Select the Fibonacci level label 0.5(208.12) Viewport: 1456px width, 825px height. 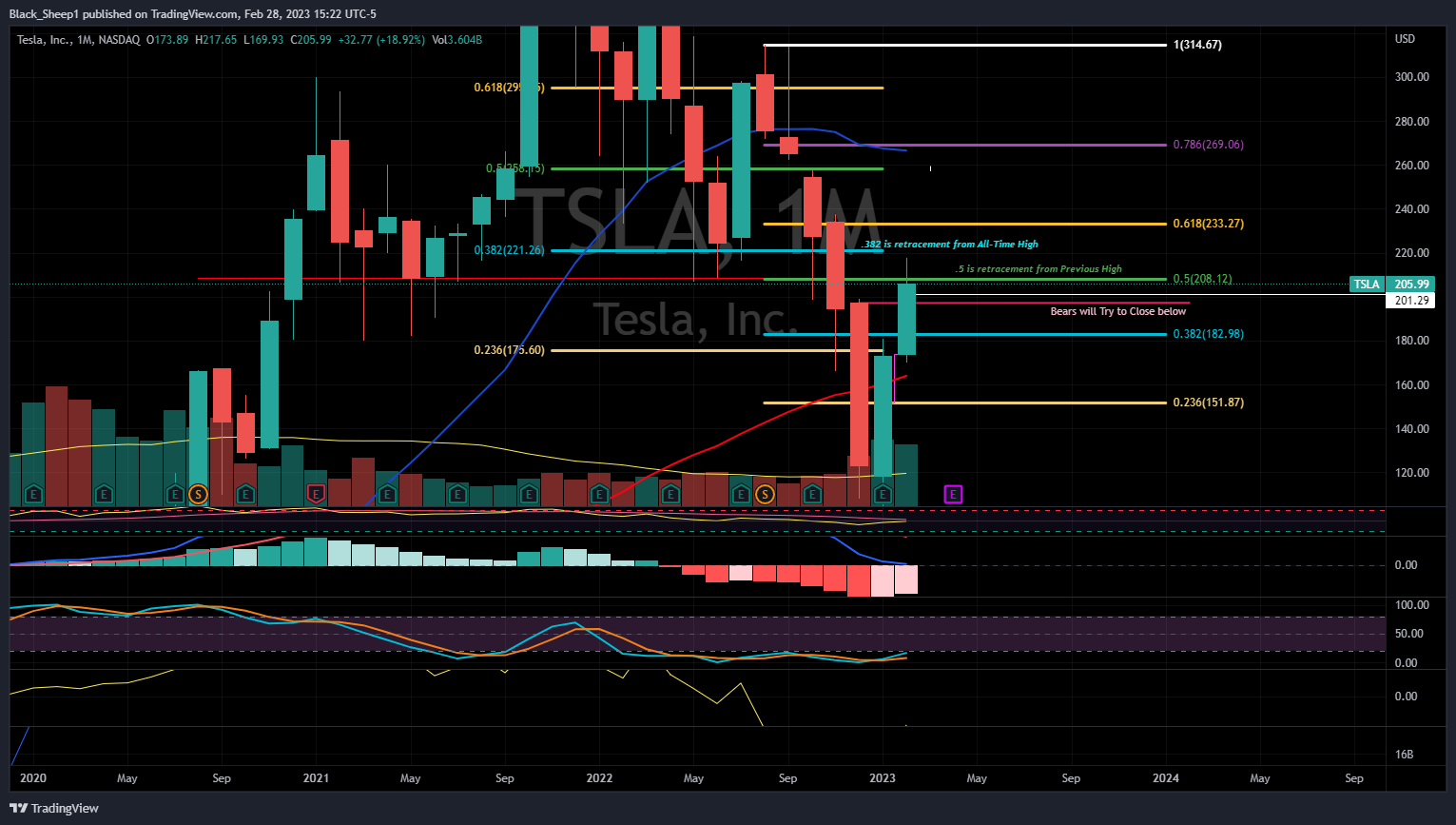point(1202,279)
